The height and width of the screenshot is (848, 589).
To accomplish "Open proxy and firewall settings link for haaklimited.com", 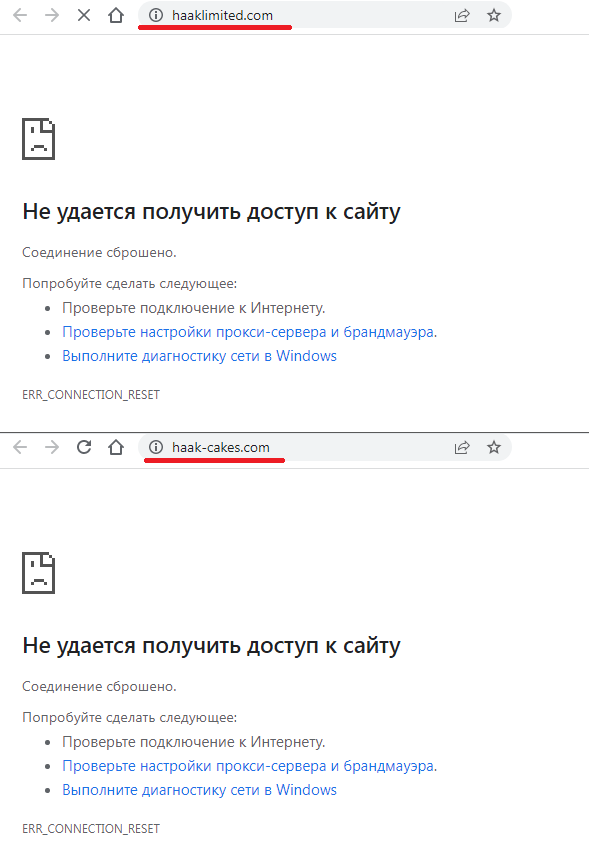I will (x=249, y=332).
